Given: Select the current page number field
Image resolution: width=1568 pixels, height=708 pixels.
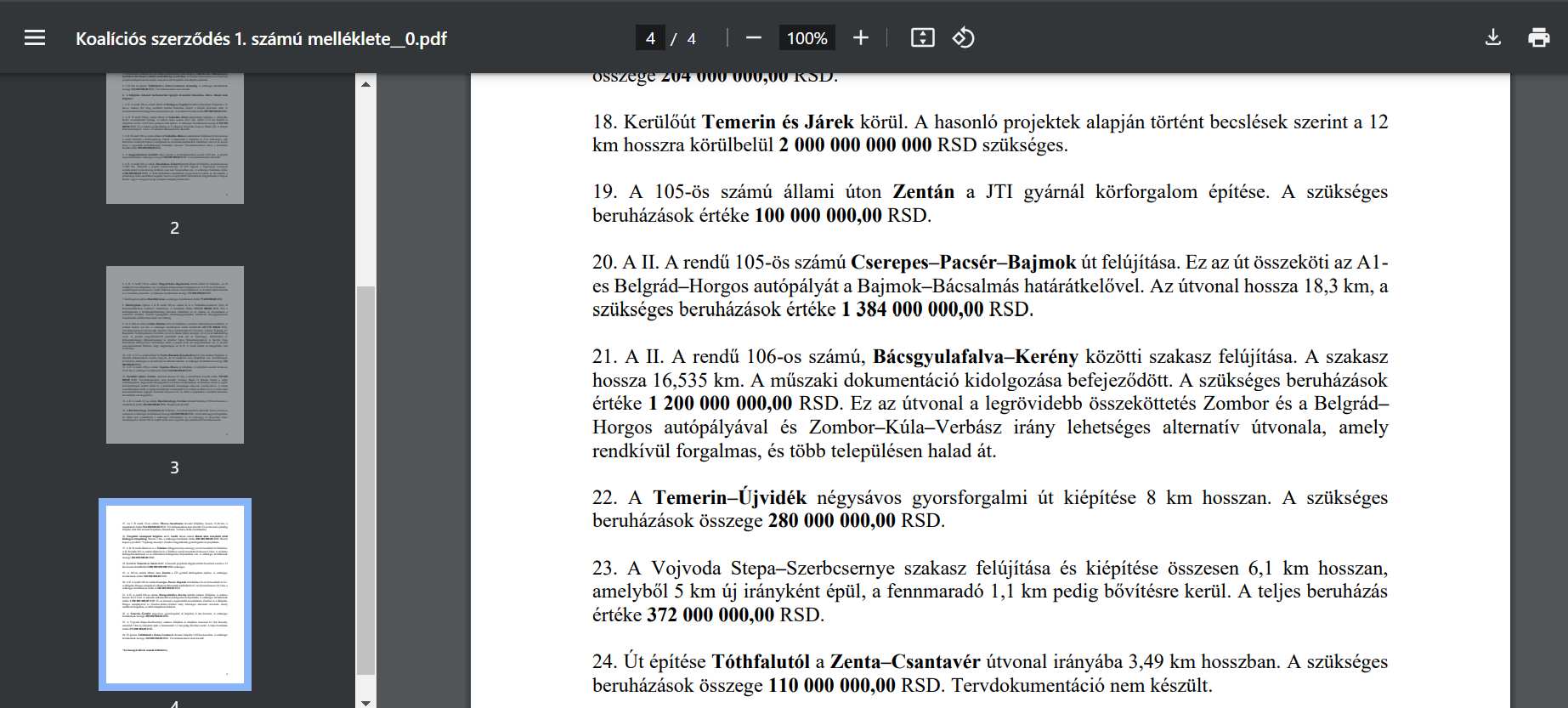Looking at the screenshot, I should point(650,38).
